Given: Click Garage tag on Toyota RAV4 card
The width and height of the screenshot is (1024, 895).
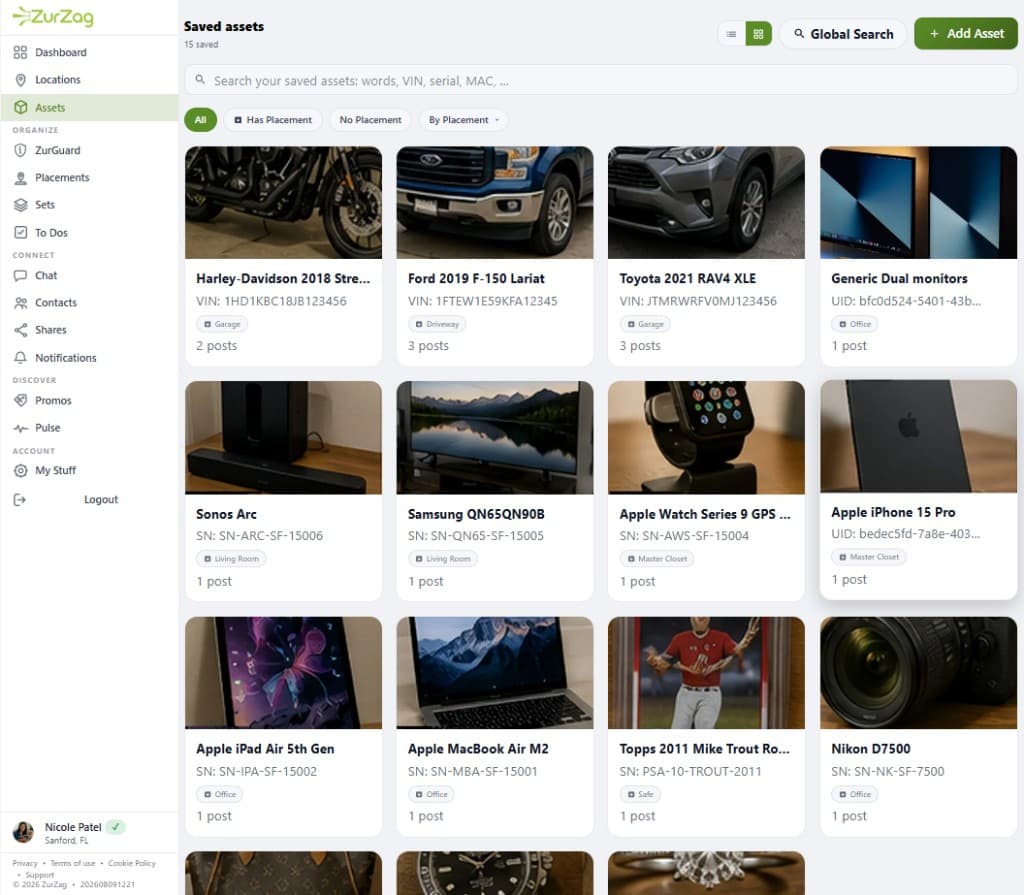Looking at the screenshot, I should pos(645,324).
